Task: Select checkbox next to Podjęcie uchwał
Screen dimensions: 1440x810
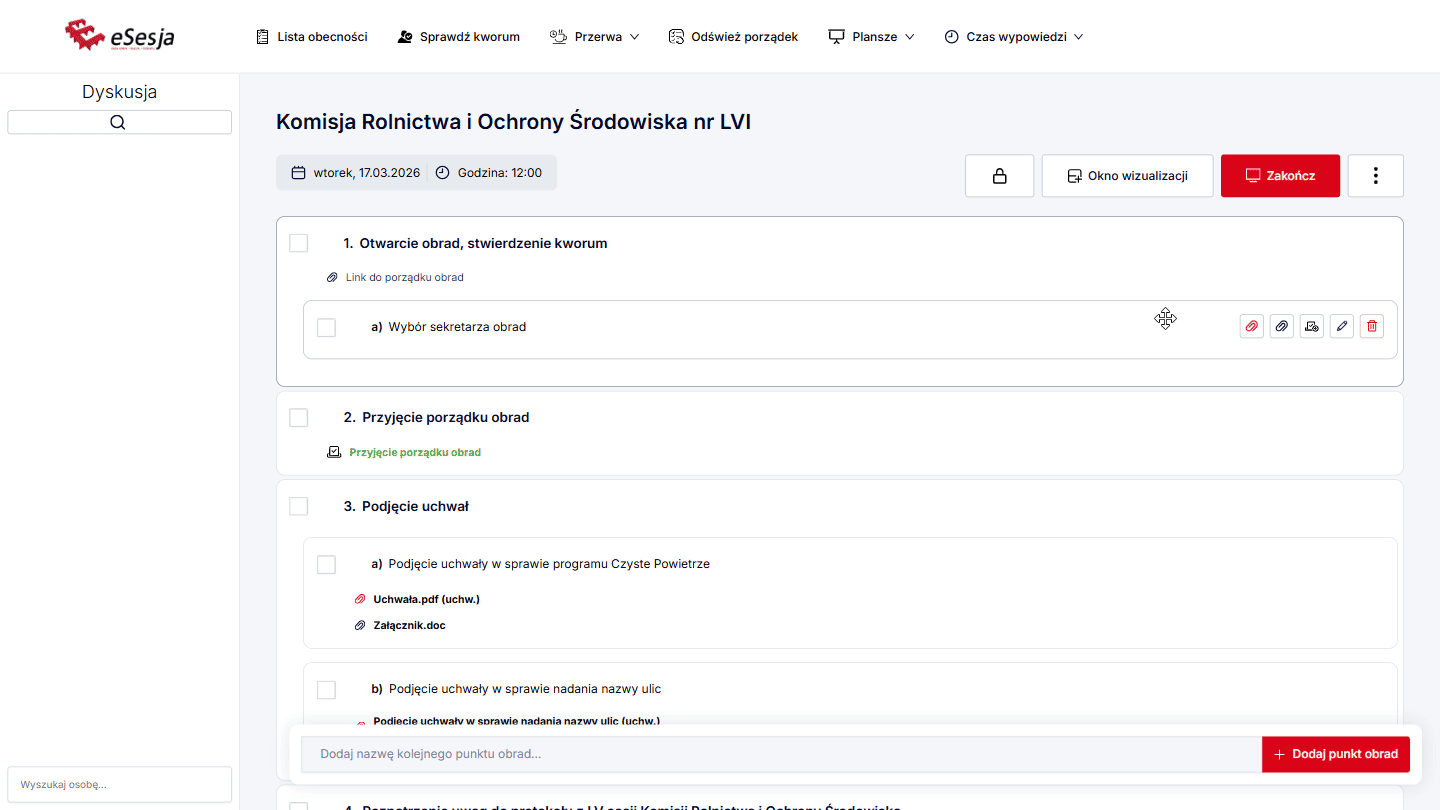Action: click(x=298, y=506)
